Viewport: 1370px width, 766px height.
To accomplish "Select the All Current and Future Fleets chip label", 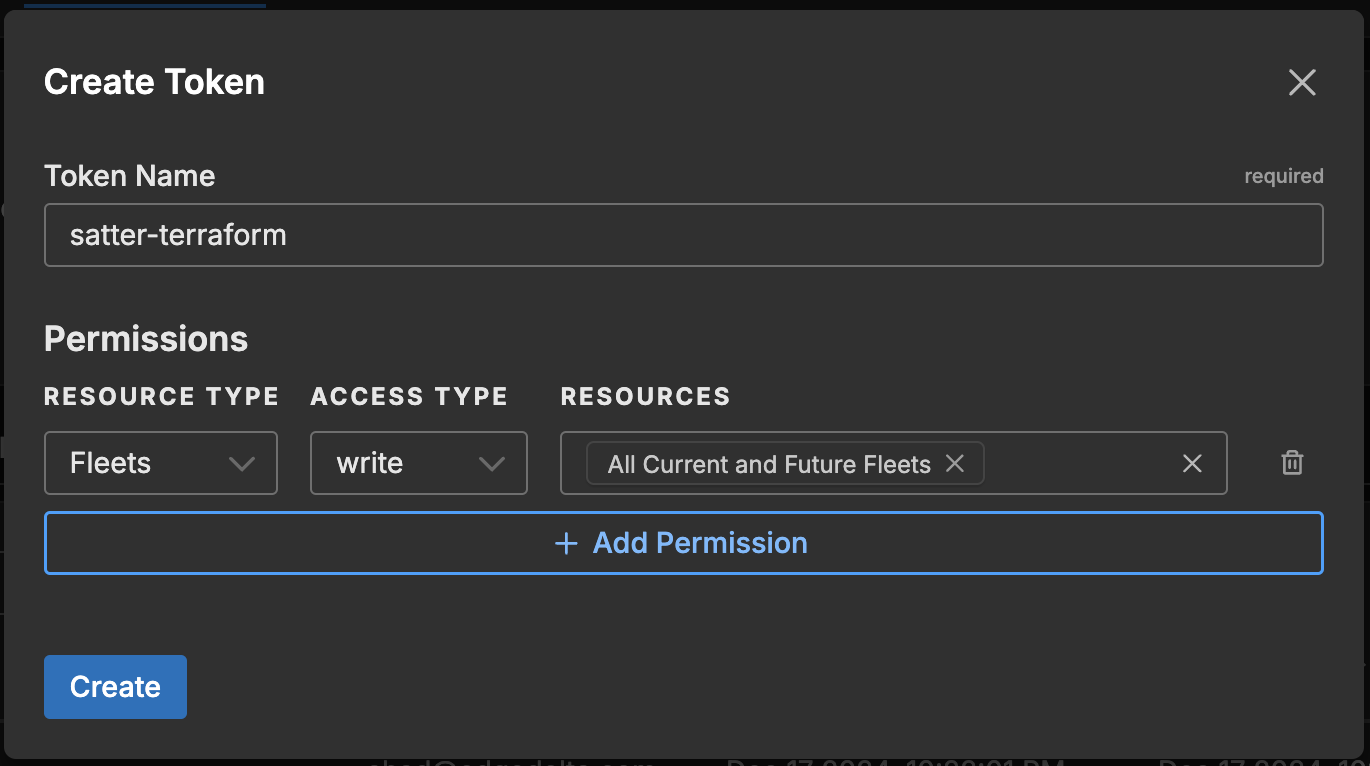I will coord(768,464).
